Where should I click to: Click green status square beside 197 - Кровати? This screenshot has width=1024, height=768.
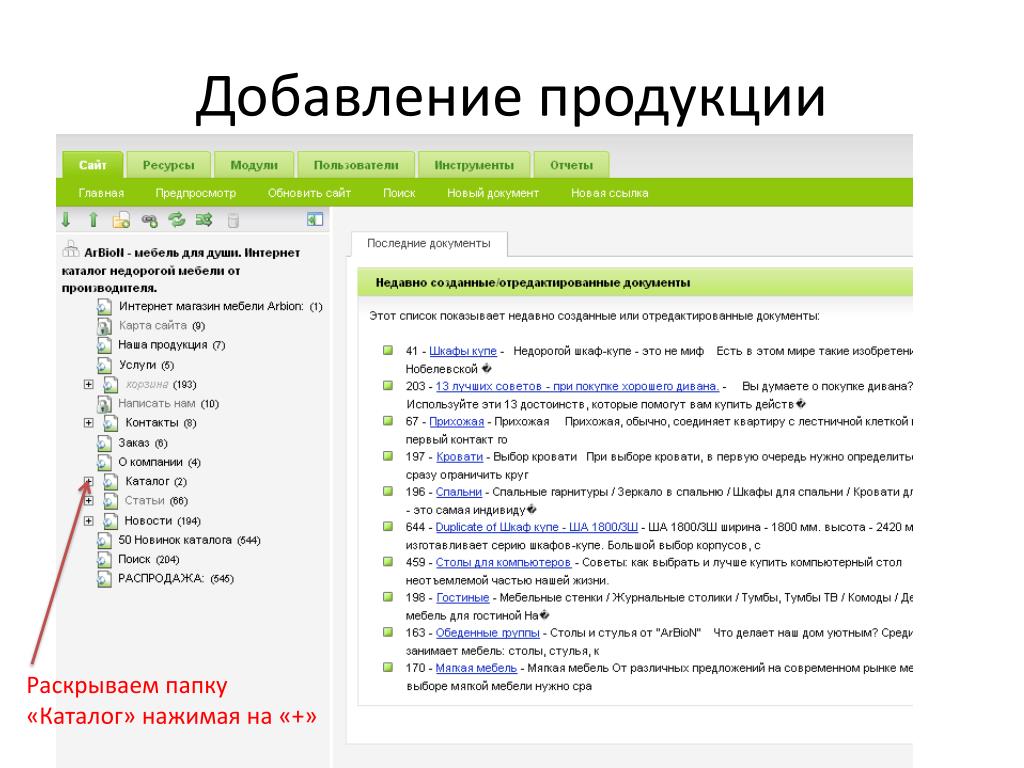[388, 456]
